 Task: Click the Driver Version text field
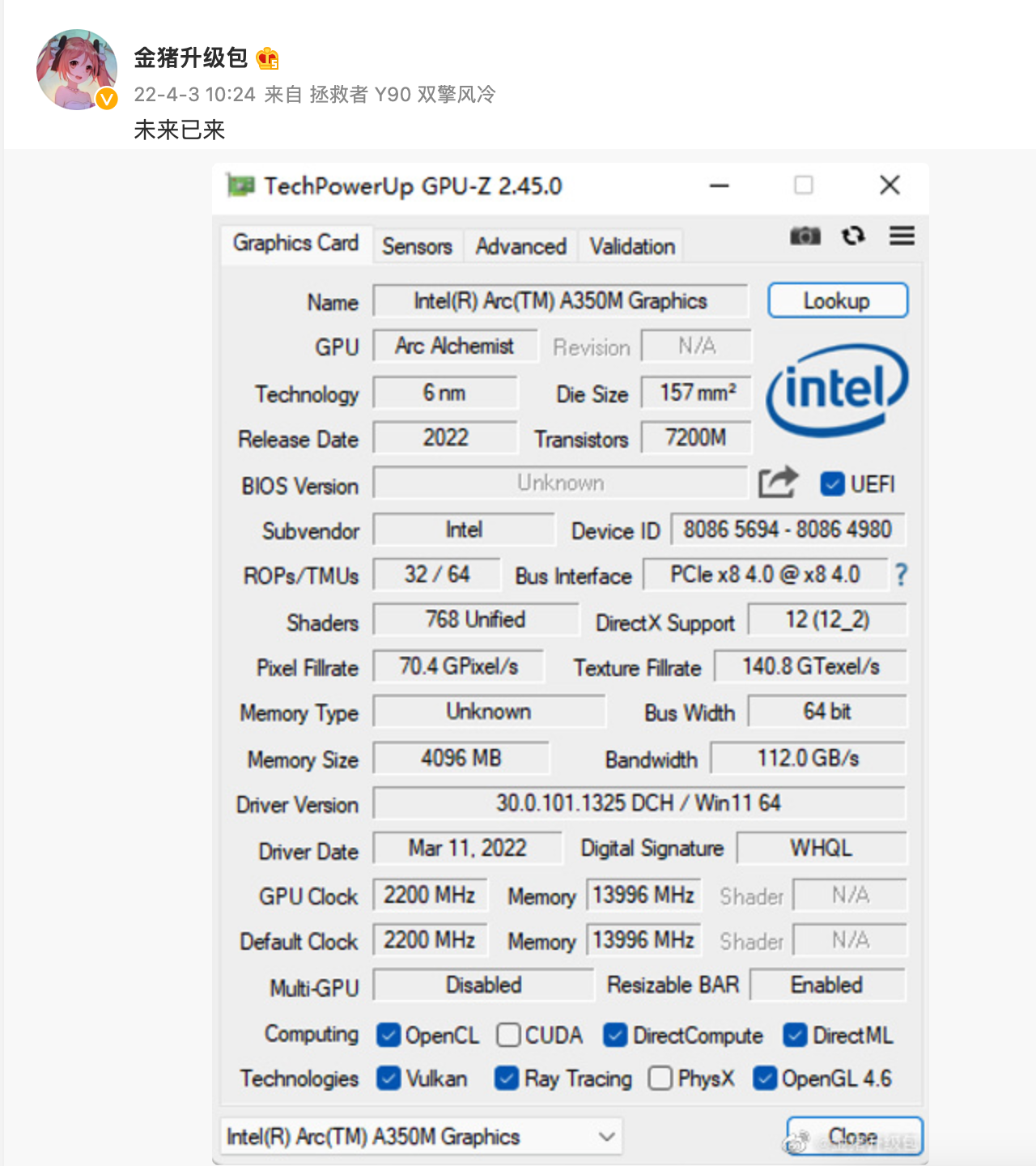(638, 803)
